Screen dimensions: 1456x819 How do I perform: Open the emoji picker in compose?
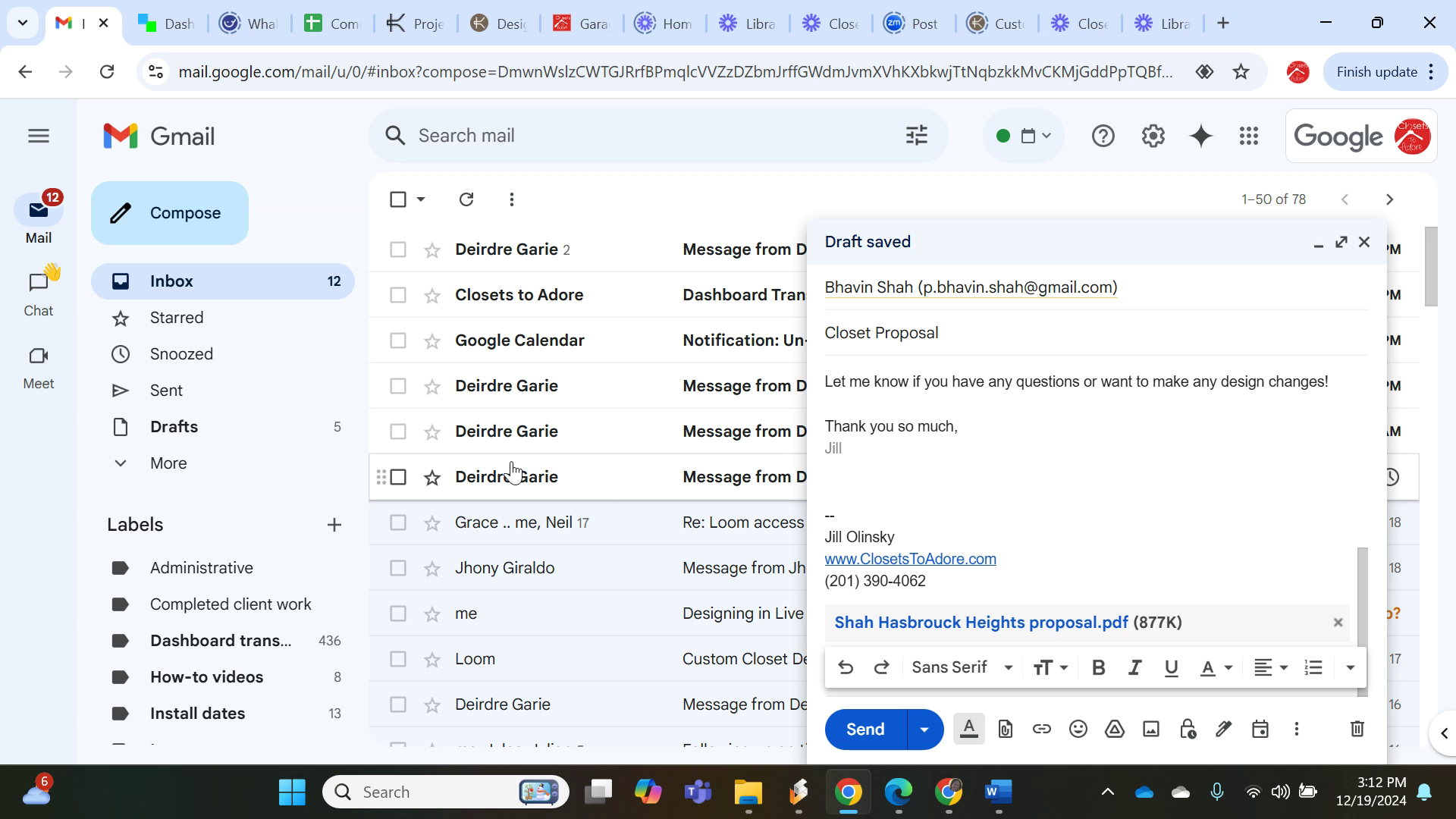(1078, 730)
